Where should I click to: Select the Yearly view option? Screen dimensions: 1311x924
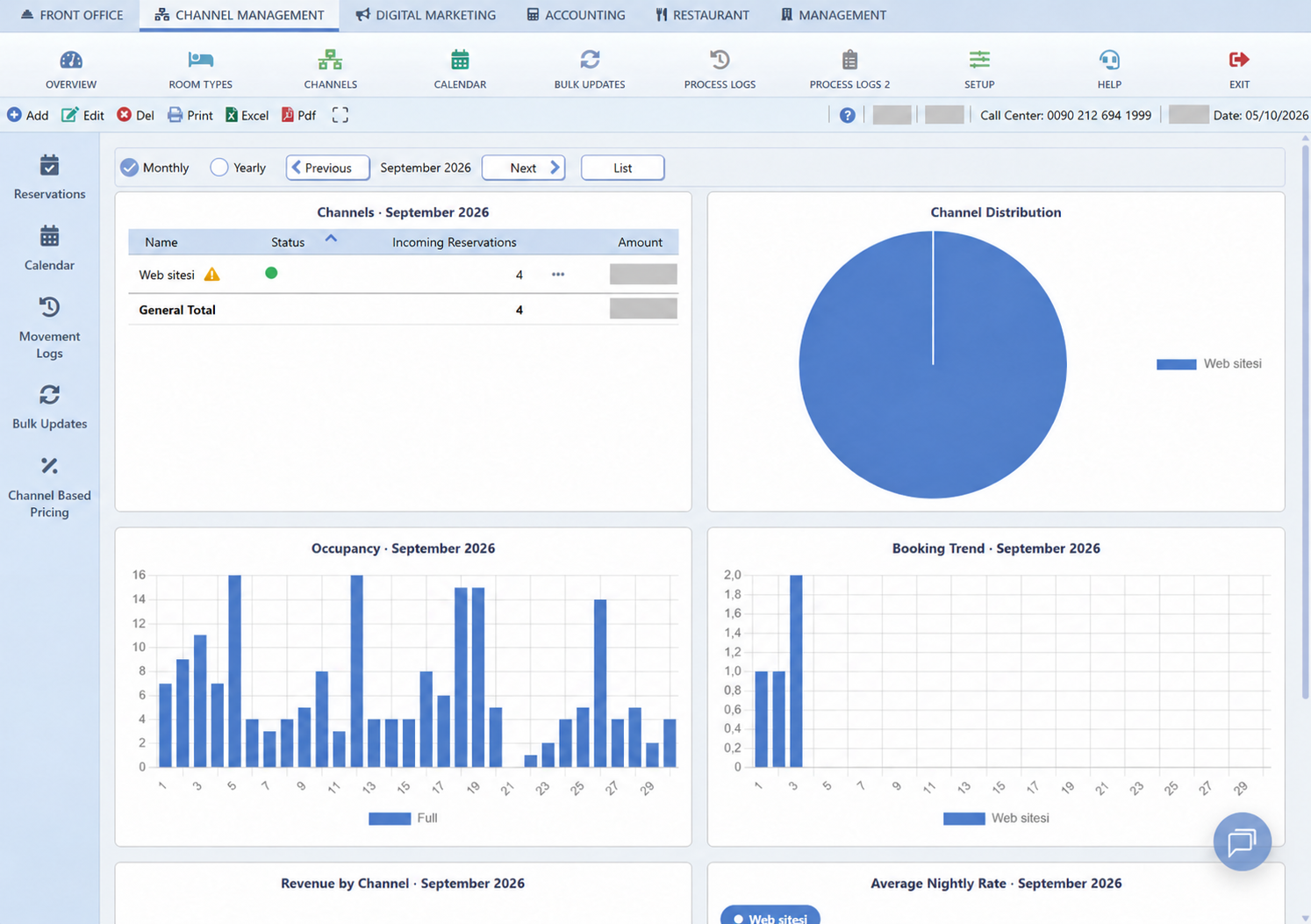tap(238, 168)
